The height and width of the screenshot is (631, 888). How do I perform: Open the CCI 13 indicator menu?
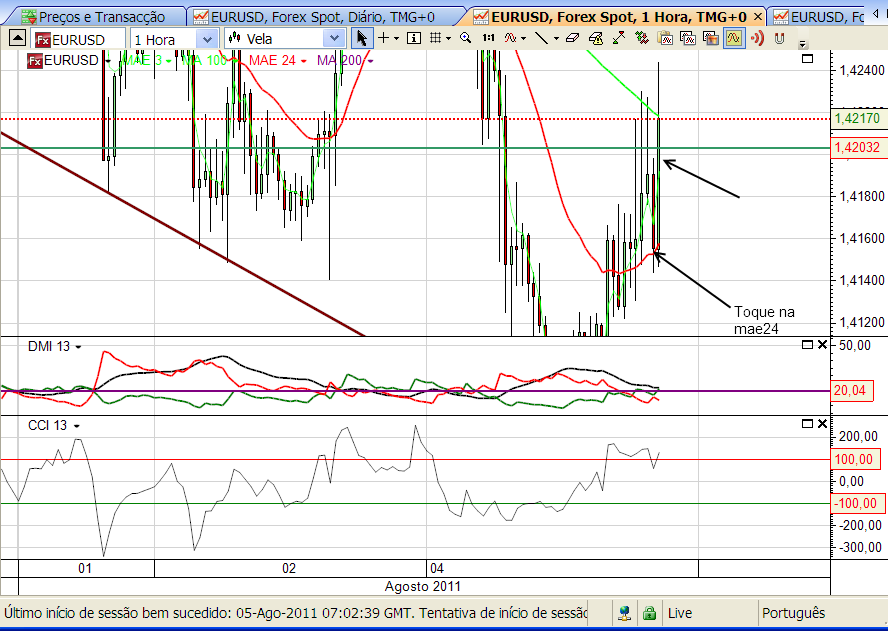(76, 426)
